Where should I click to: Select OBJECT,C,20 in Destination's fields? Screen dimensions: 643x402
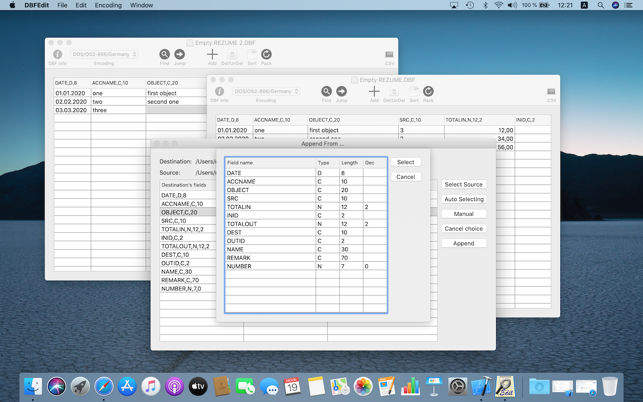pyautogui.click(x=188, y=212)
